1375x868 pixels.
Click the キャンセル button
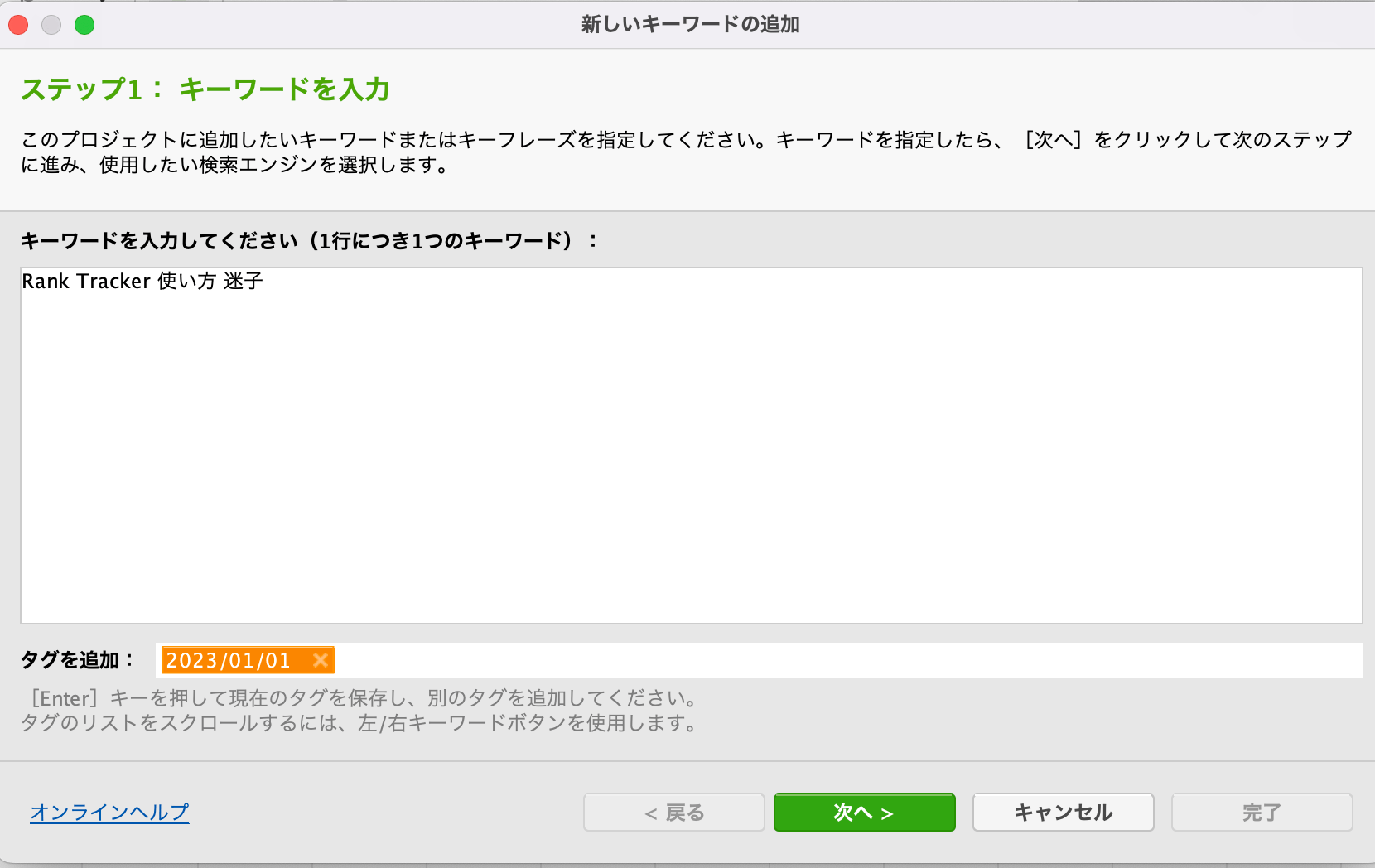pyautogui.click(x=1063, y=813)
